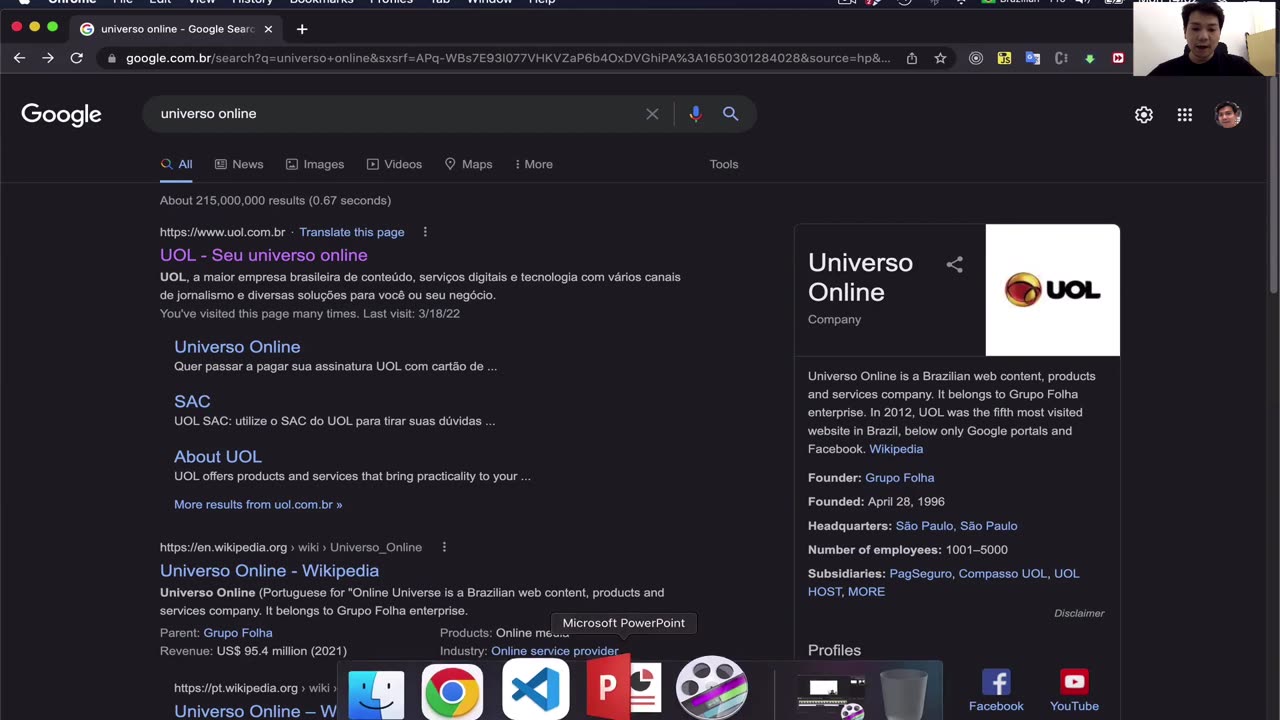Show MORE subsidiaries in knowledge panel

click(866, 592)
